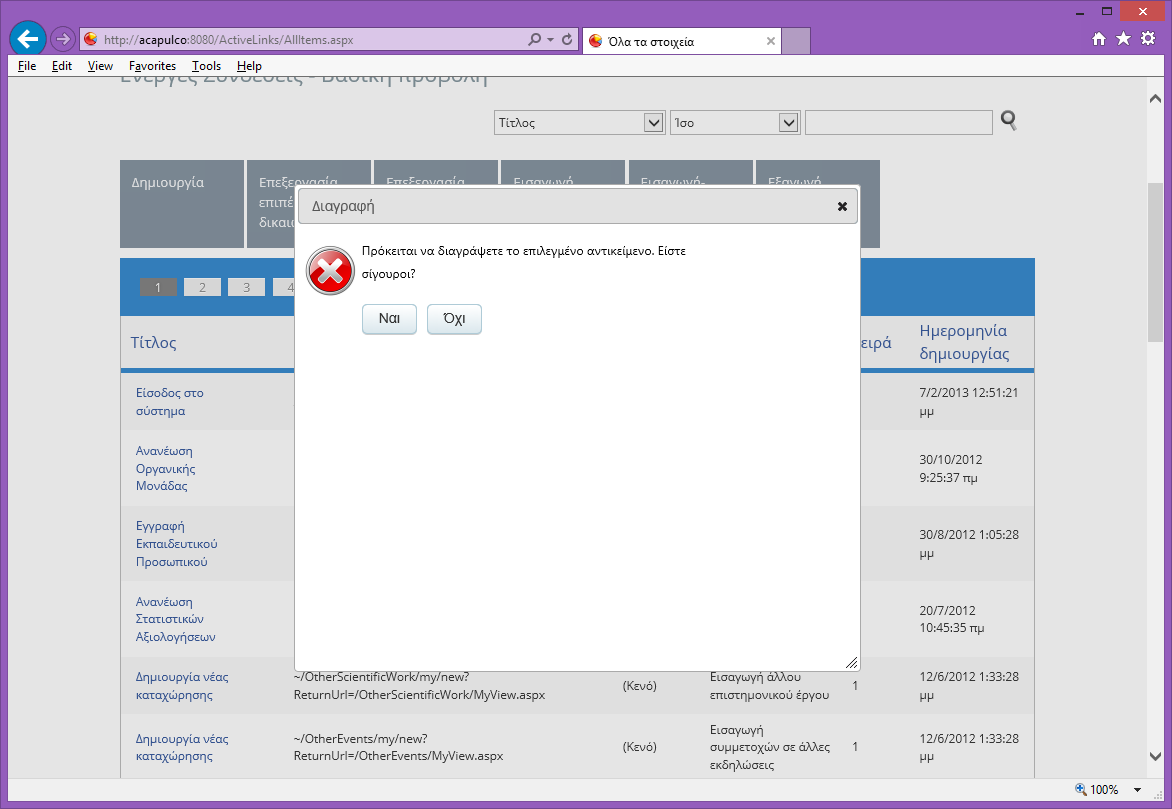The height and width of the screenshot is (809, 1172).
Task: Click the Δημιουργία toolbar button
Action: point(182,204)
